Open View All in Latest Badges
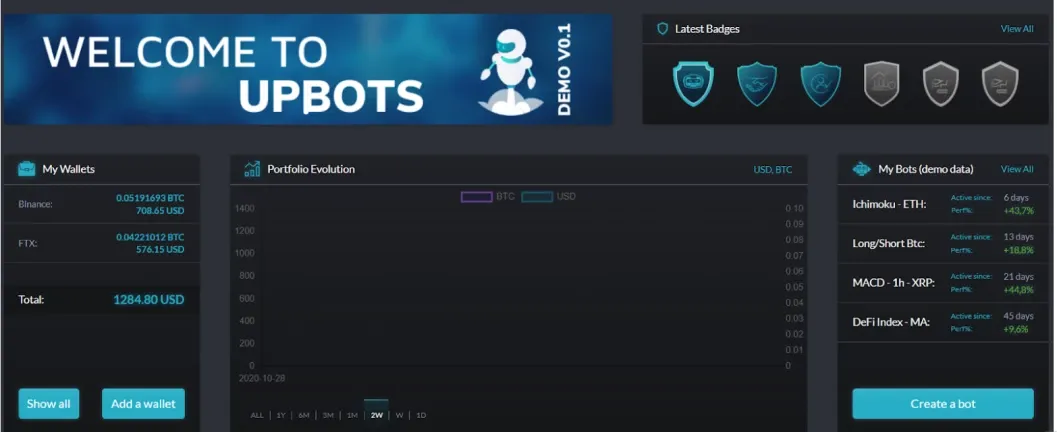The width and height of the screenshot is (1057, 432). point(1017,29)
